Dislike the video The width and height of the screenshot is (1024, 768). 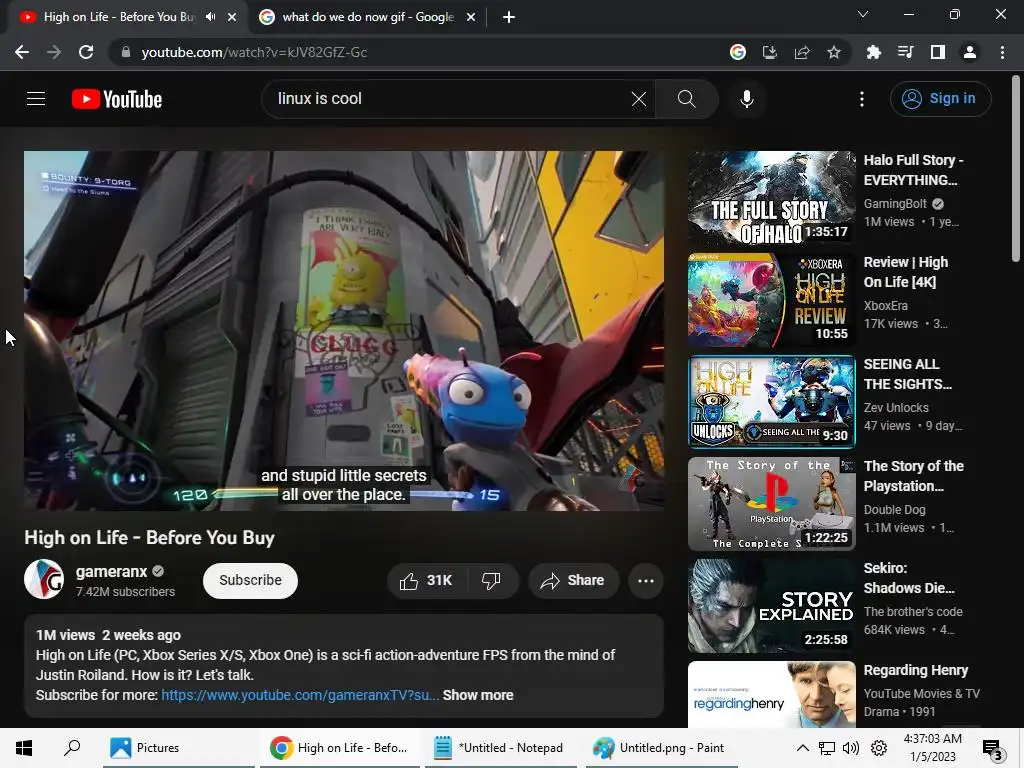pos(492,581)
